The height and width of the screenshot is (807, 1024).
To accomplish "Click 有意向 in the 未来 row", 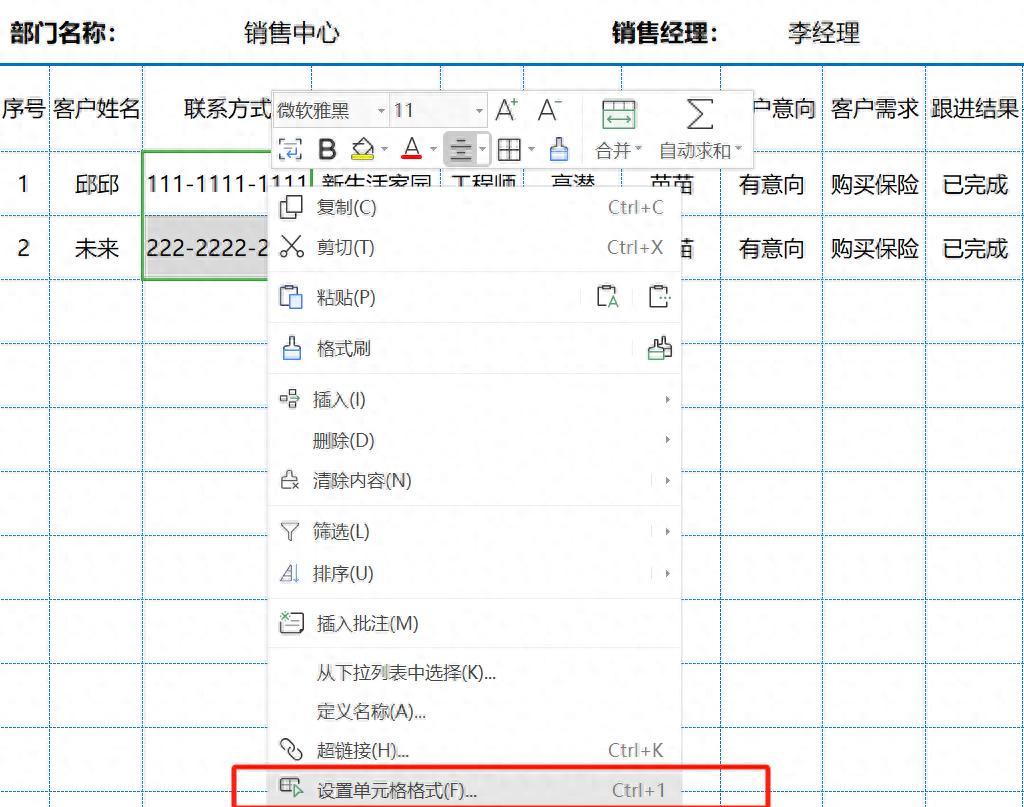I will pos(771,248).
